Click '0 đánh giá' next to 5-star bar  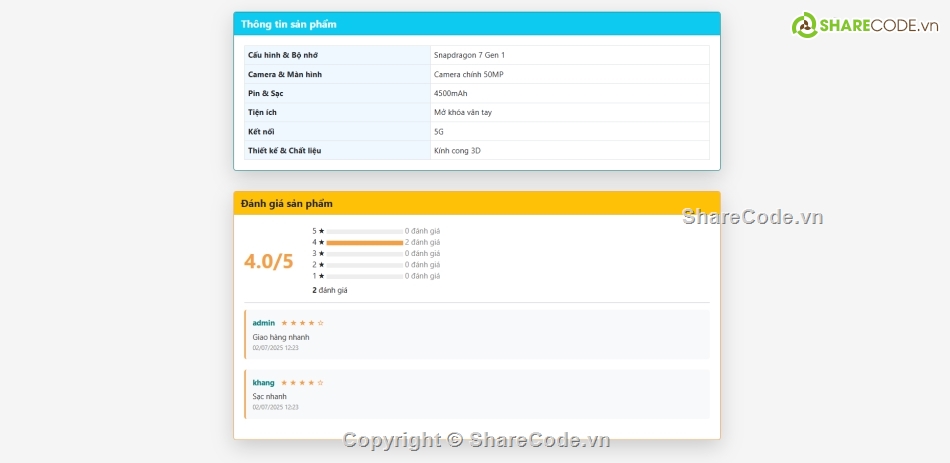(x=422, y=231)
